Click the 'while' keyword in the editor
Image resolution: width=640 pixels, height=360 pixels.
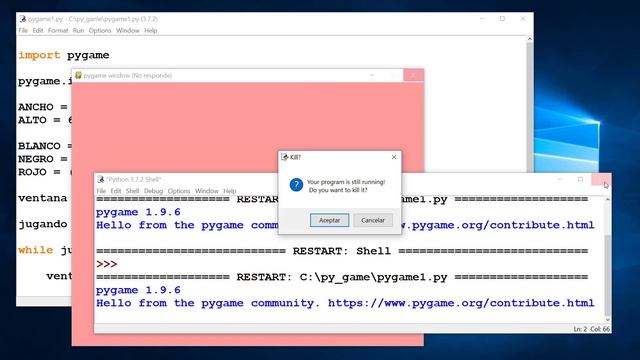coord(36,250)
